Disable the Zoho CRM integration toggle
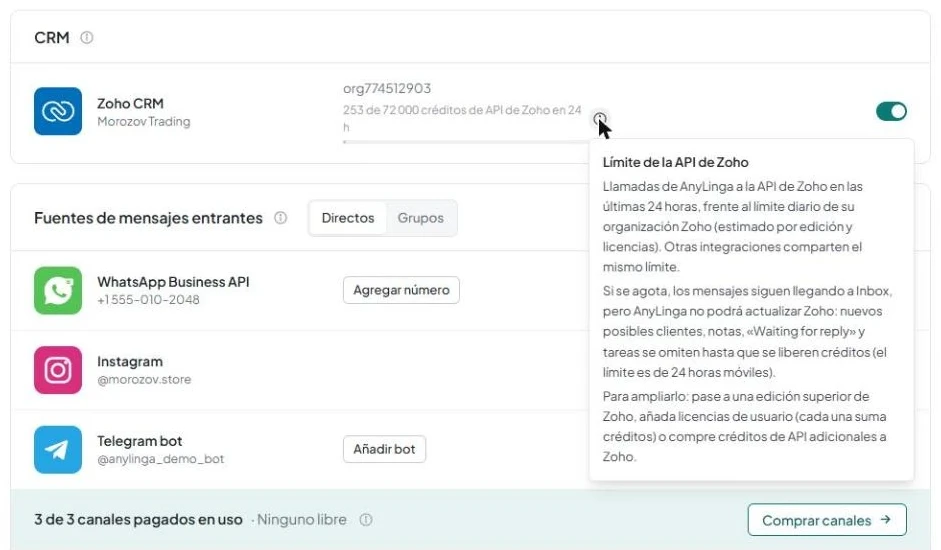This screenshot has width=941, height=550. click(891, 111)
